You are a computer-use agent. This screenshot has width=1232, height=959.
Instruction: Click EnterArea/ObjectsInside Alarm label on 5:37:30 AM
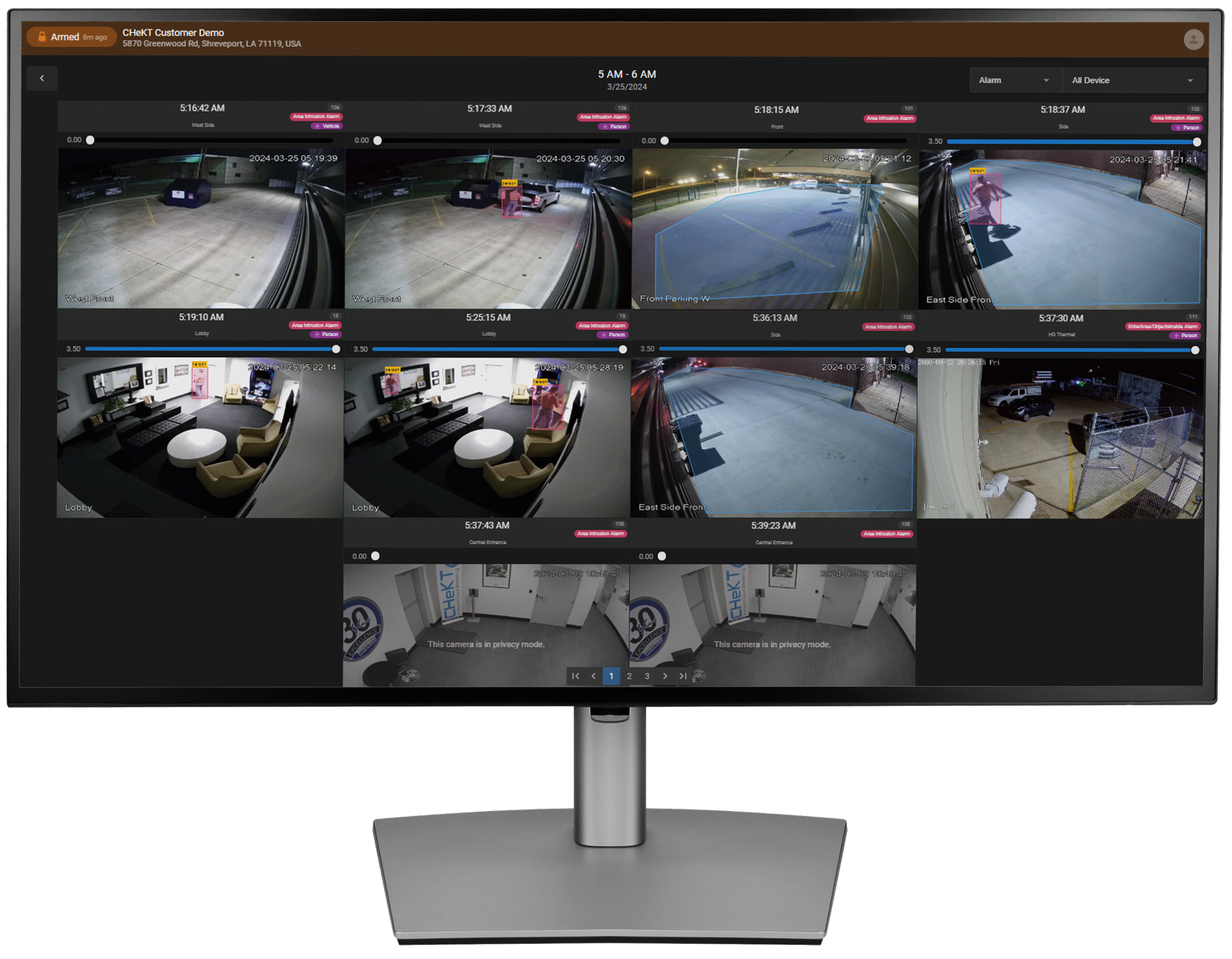pos(1162,326)
